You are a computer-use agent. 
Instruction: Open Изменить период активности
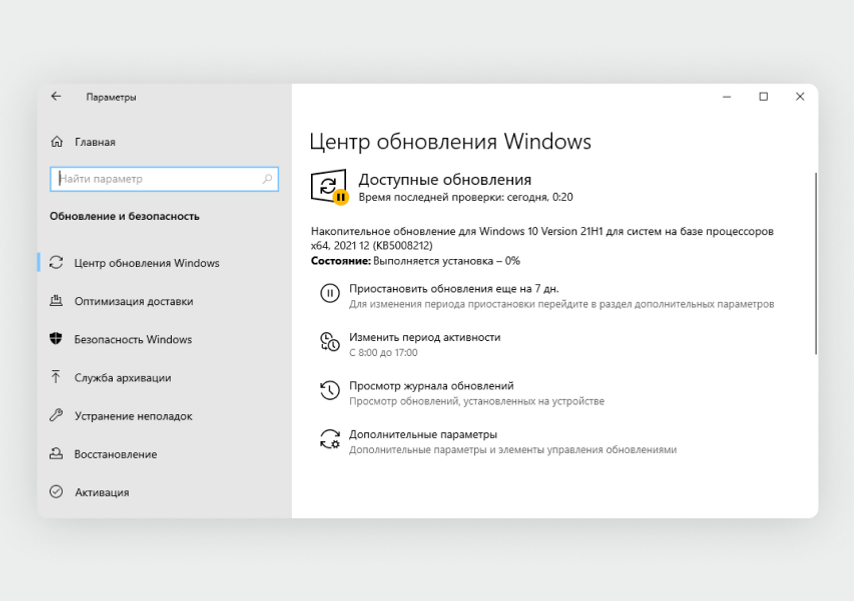pos(424,337)
